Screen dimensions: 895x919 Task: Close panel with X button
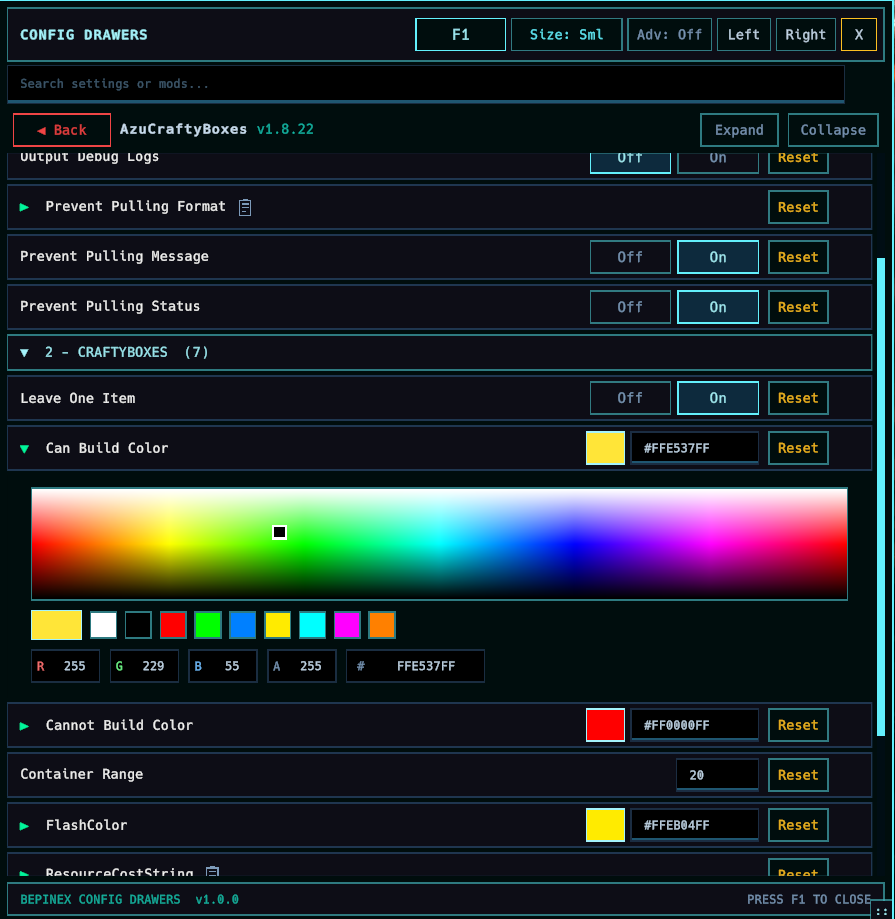point(859,35)
